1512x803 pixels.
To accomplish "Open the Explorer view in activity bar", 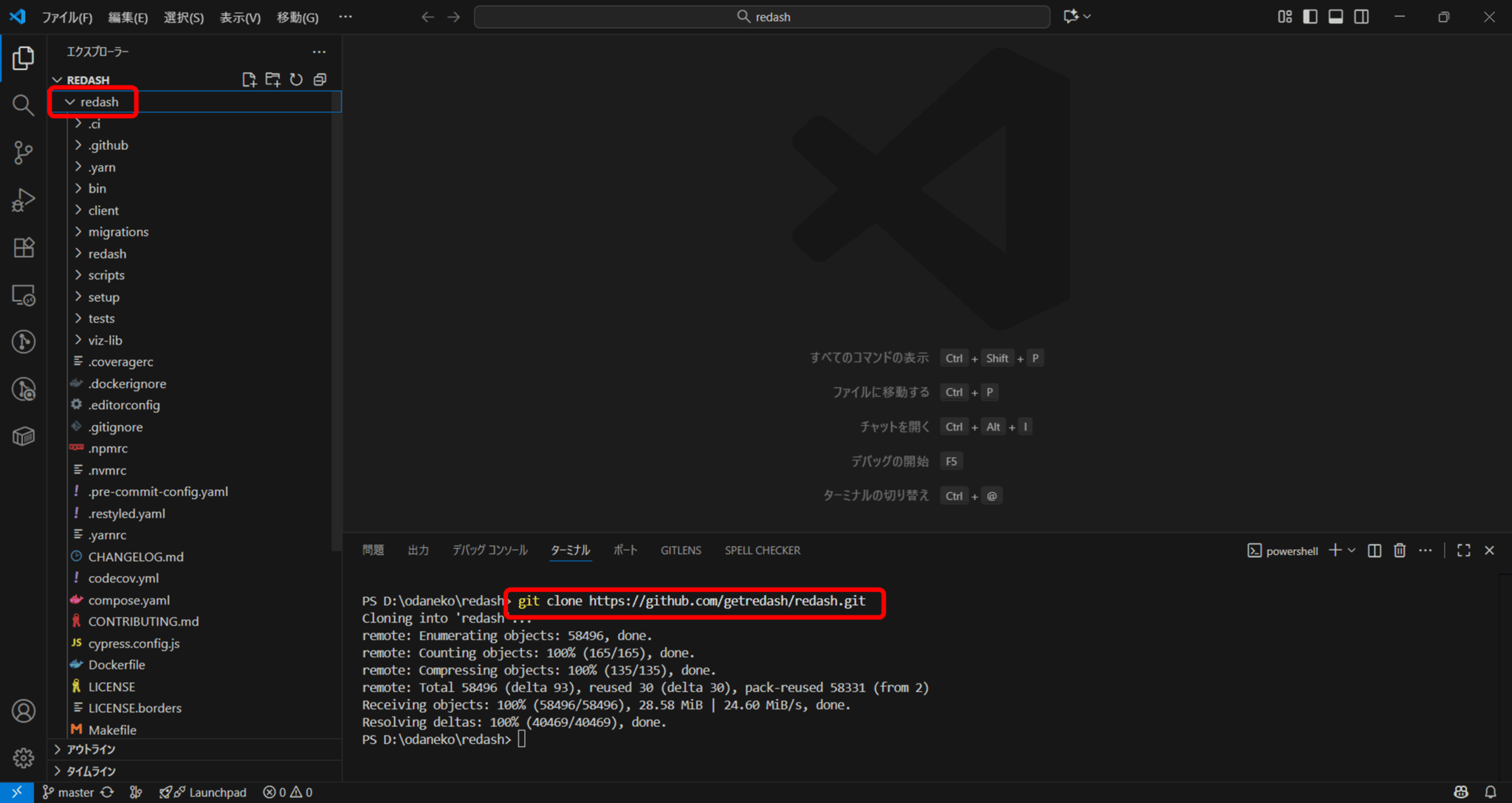I will (x=23, y=58).
